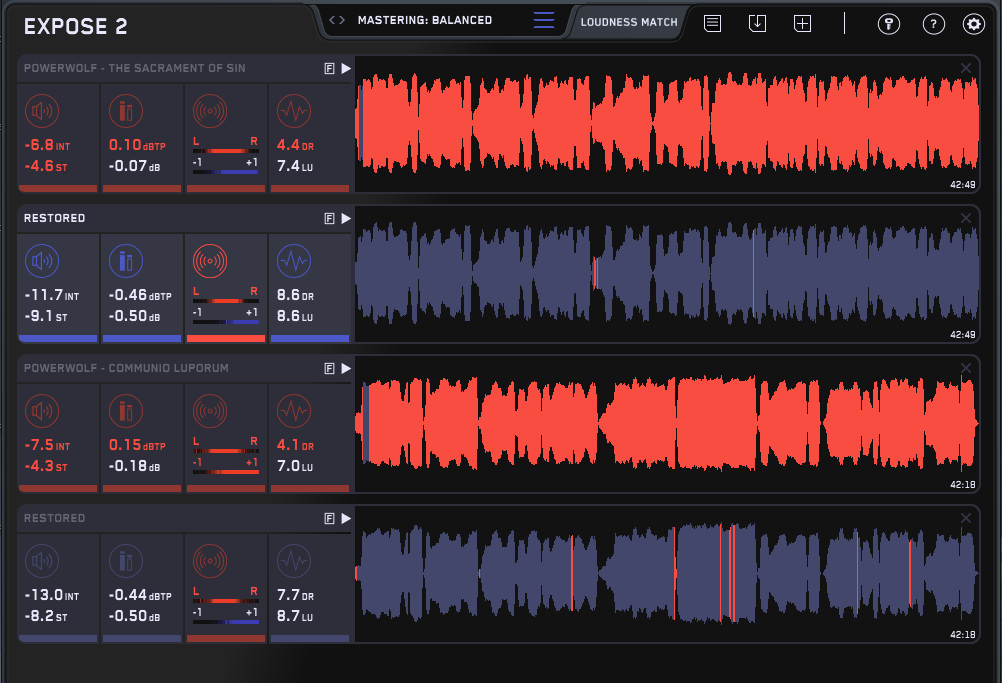Screen dimensions: 1002x683
Task: Click the export download icon in the toolbar
Action: [x=757, y=24]
